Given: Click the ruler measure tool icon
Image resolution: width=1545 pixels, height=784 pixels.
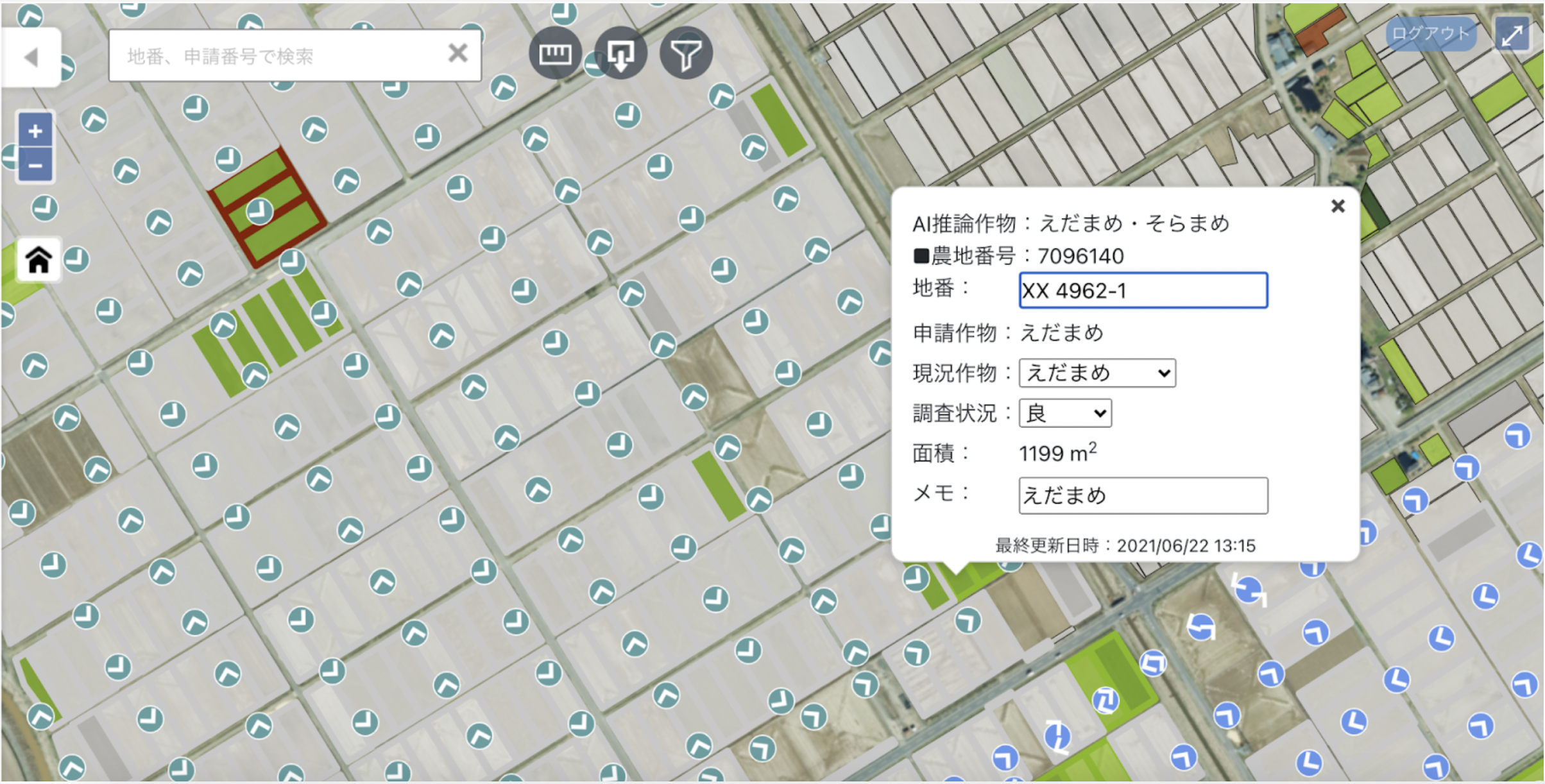Looking at the screenshot, I should 555,54.
